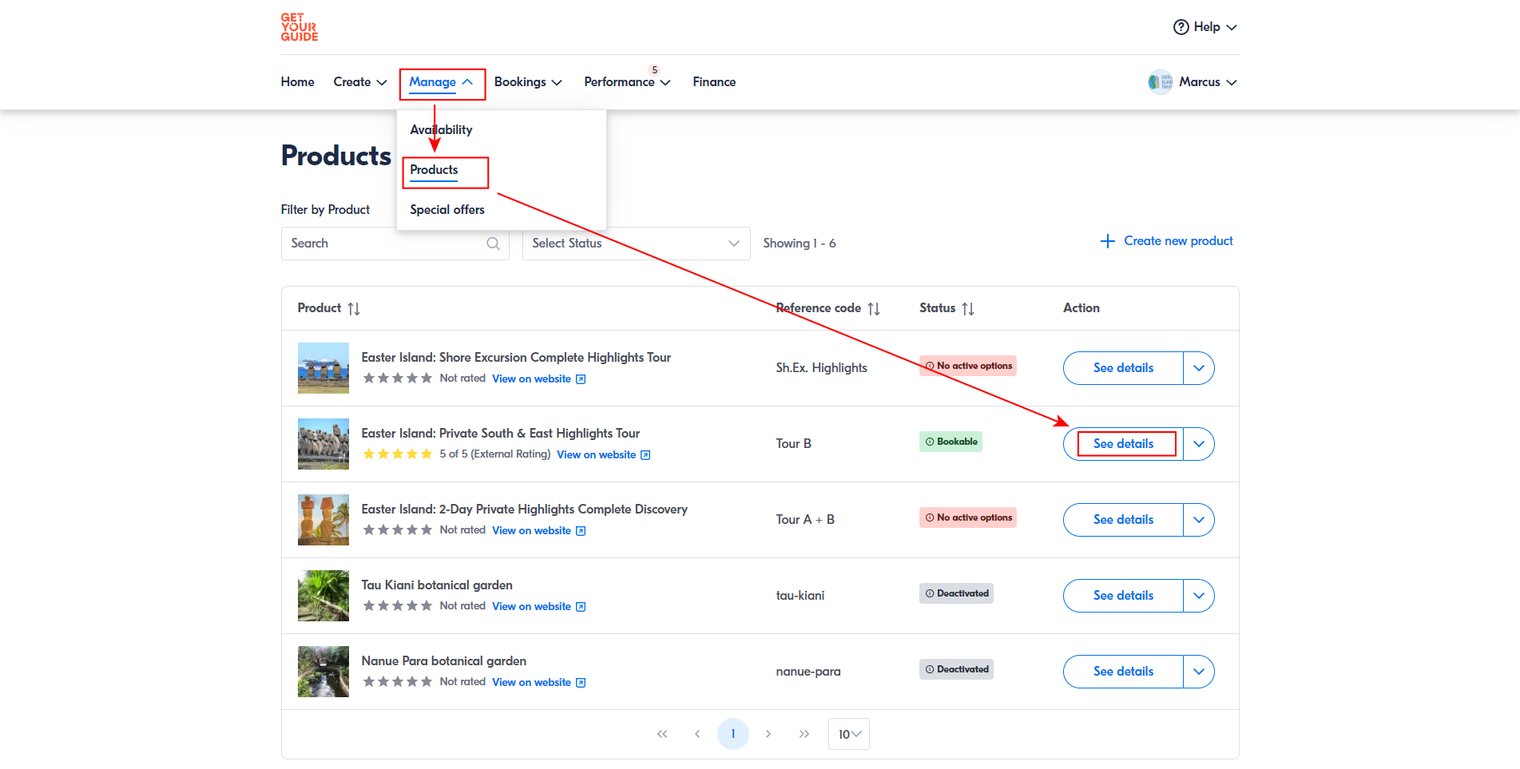Open the Marcus account dropdown
Viewport: 1520px width, 769px height.
click(x=1193, y=82)
